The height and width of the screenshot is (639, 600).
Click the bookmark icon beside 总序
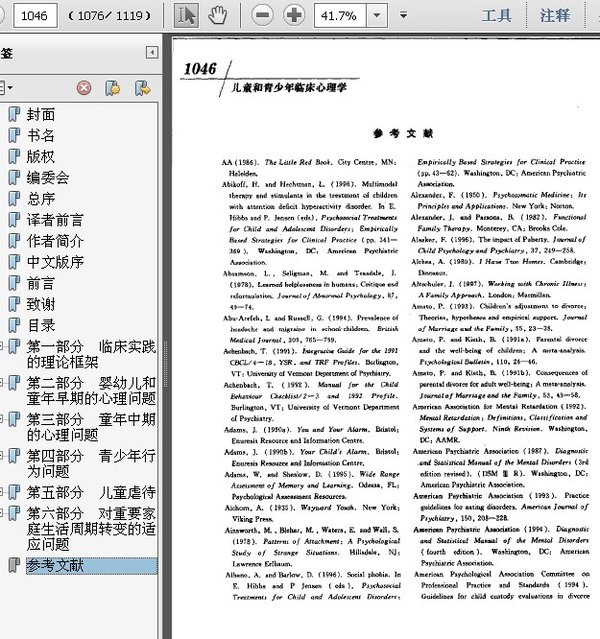click(14, 199)
